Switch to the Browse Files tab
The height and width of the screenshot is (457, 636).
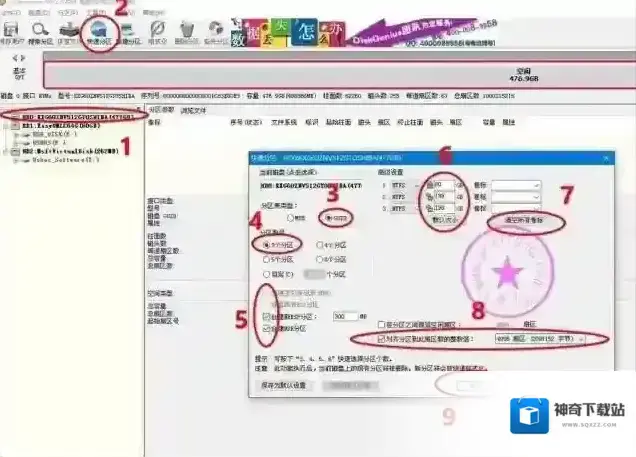[x=193, y=109]
